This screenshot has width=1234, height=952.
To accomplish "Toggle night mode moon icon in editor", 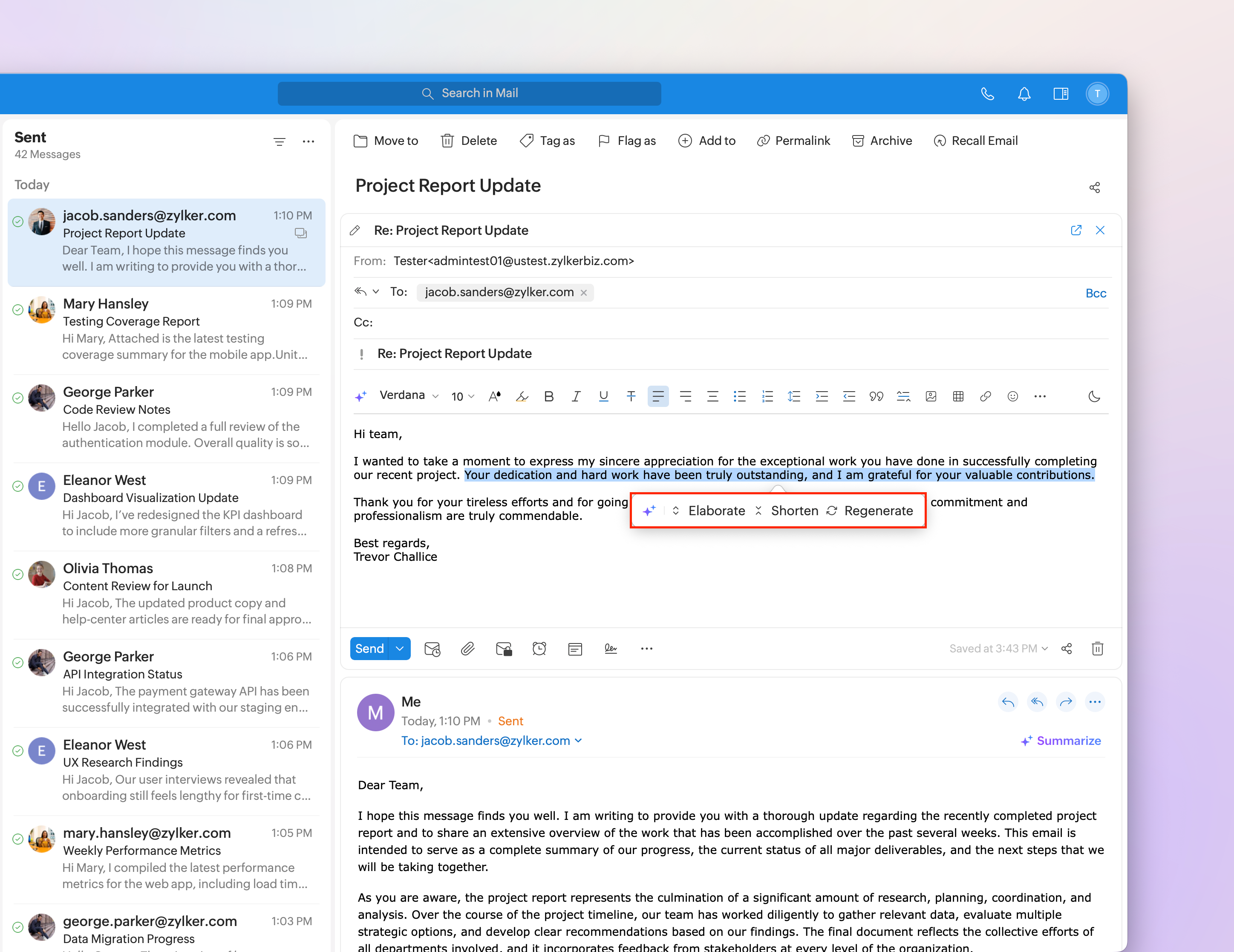I will point(1094,396).
